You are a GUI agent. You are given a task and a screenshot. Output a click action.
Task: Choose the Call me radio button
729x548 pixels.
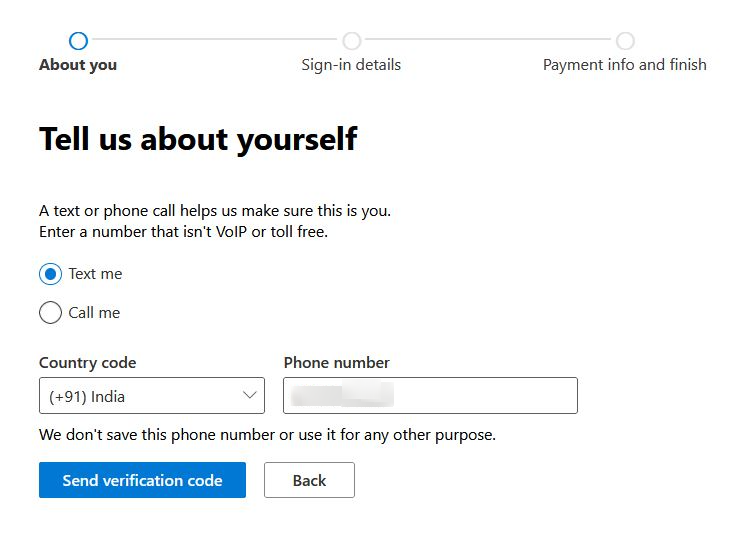click(50, 313)
